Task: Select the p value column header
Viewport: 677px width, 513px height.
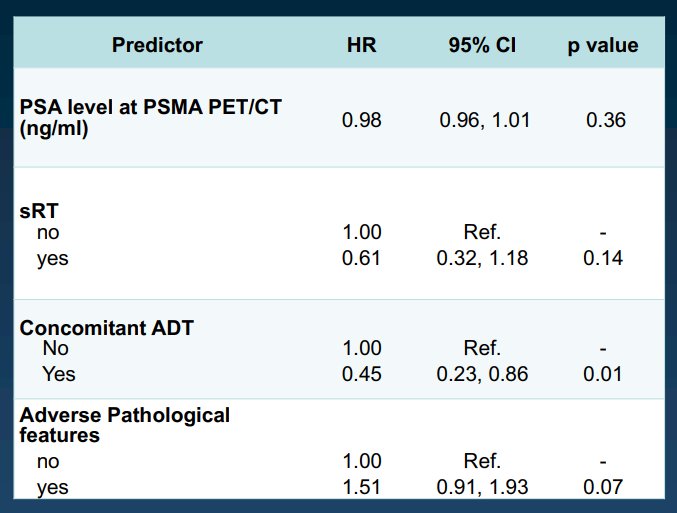Action: tap(603, 45)
